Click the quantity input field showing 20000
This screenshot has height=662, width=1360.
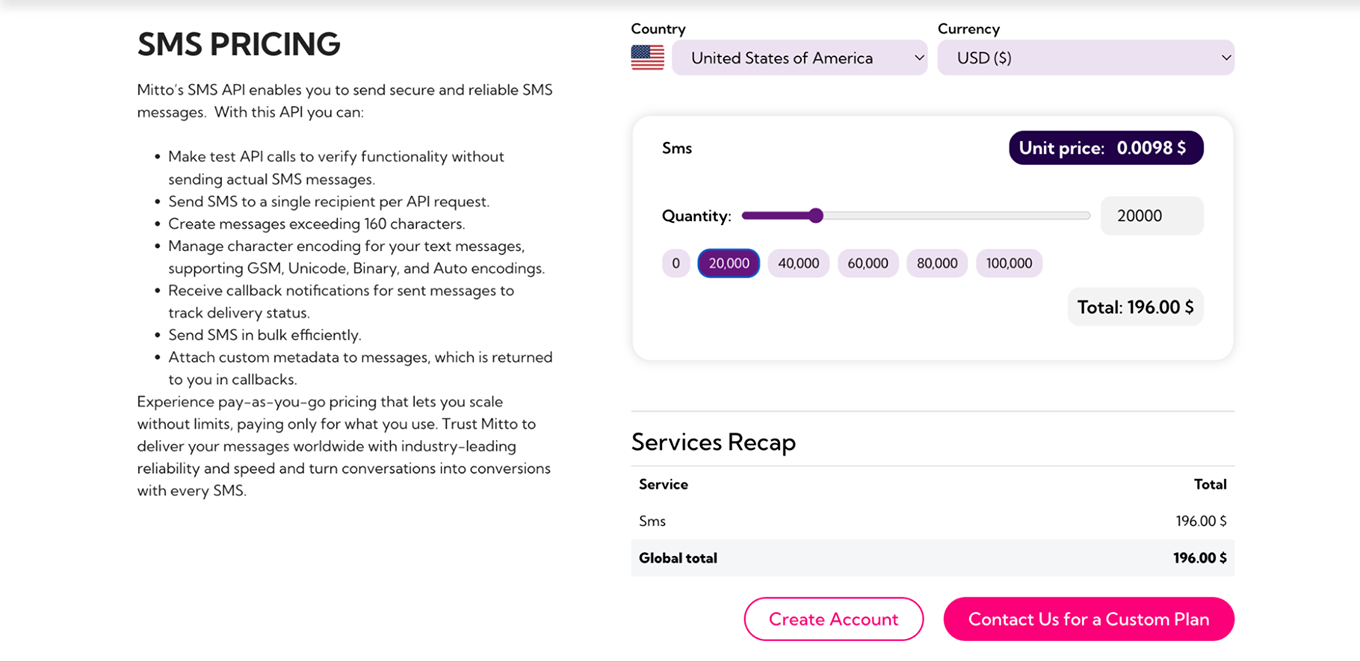[1152, 216]
